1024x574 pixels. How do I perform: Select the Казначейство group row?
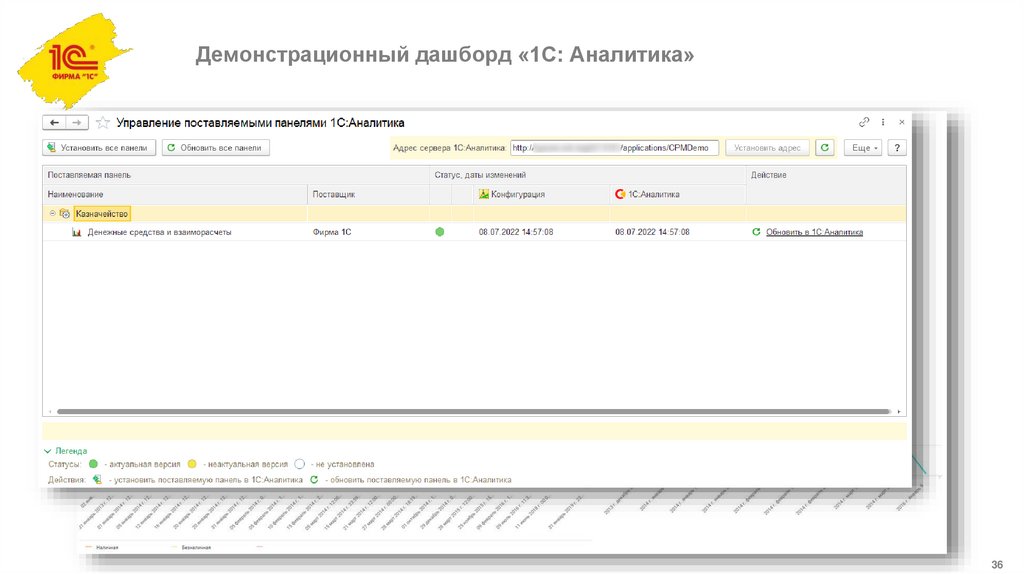pyautogui.click(x=474, y=214)
